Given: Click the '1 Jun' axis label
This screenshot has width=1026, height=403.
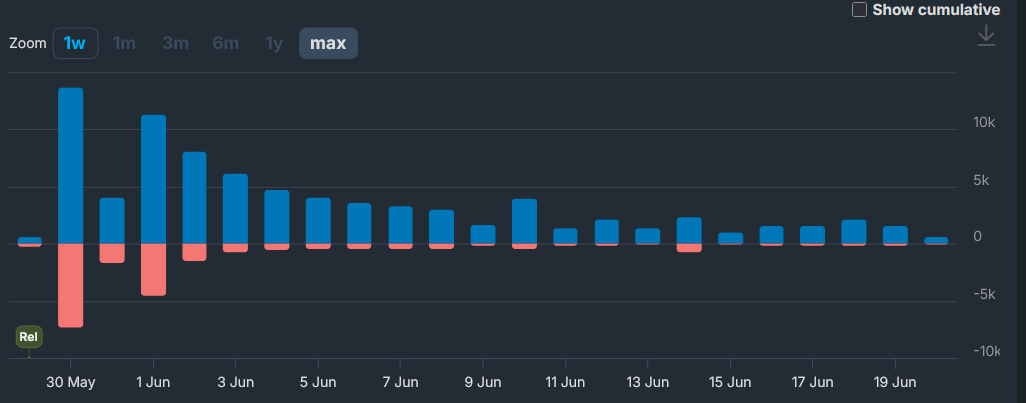Looking at the screenshot, I should point(153,382).
